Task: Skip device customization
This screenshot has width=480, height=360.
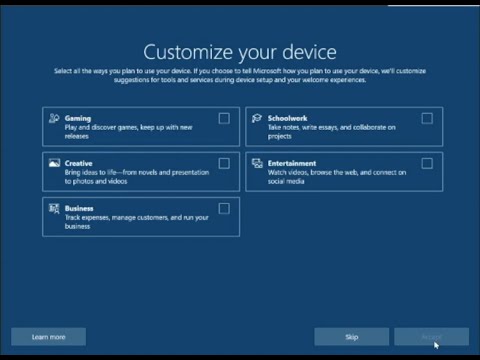Action: [x=351, y=337]
